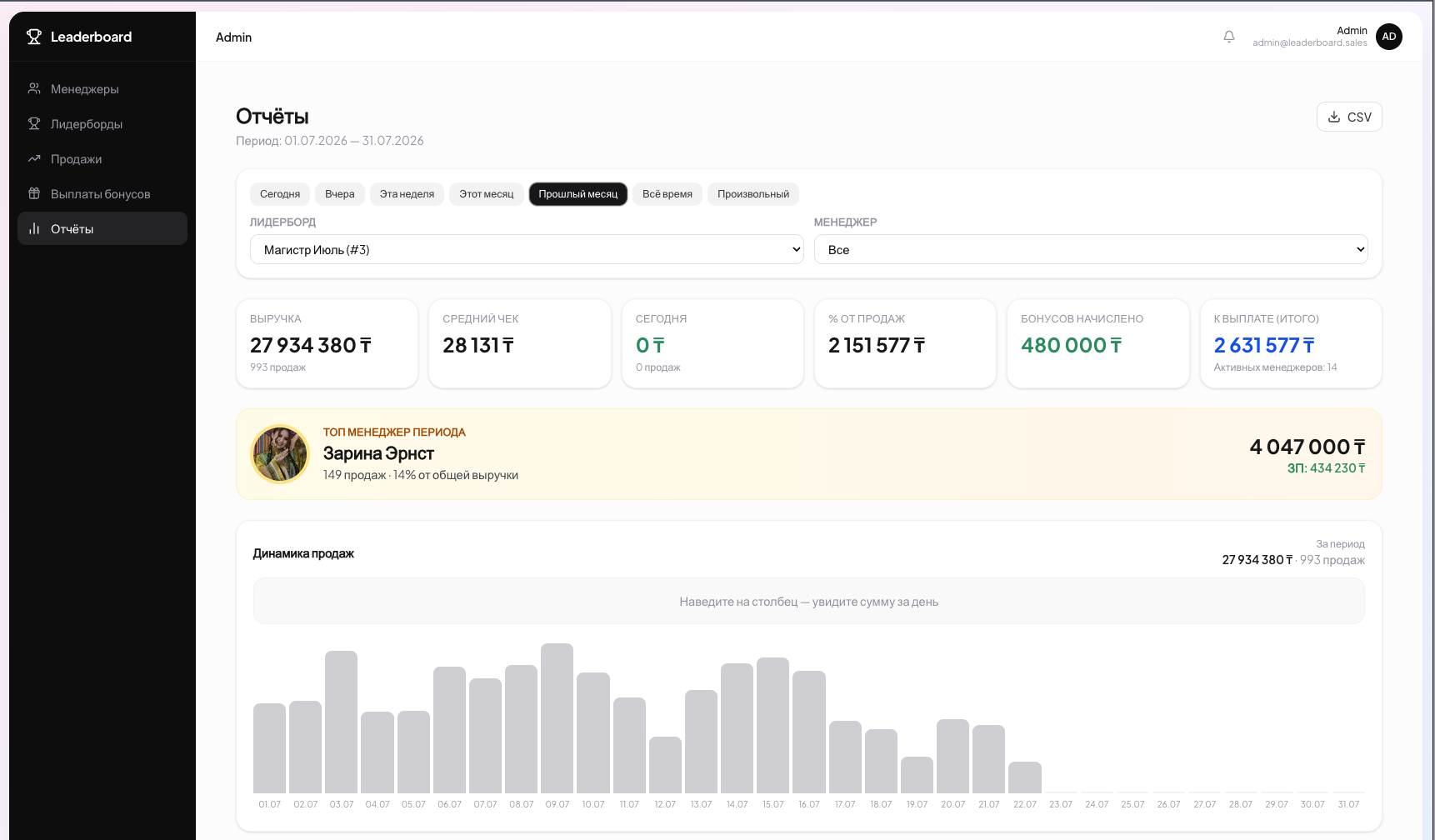Image resolution: width=1435 pixels, height=840 pixels.
Task: Click the Выручка card 27 934 380 ₸
Action: point(327,343)
